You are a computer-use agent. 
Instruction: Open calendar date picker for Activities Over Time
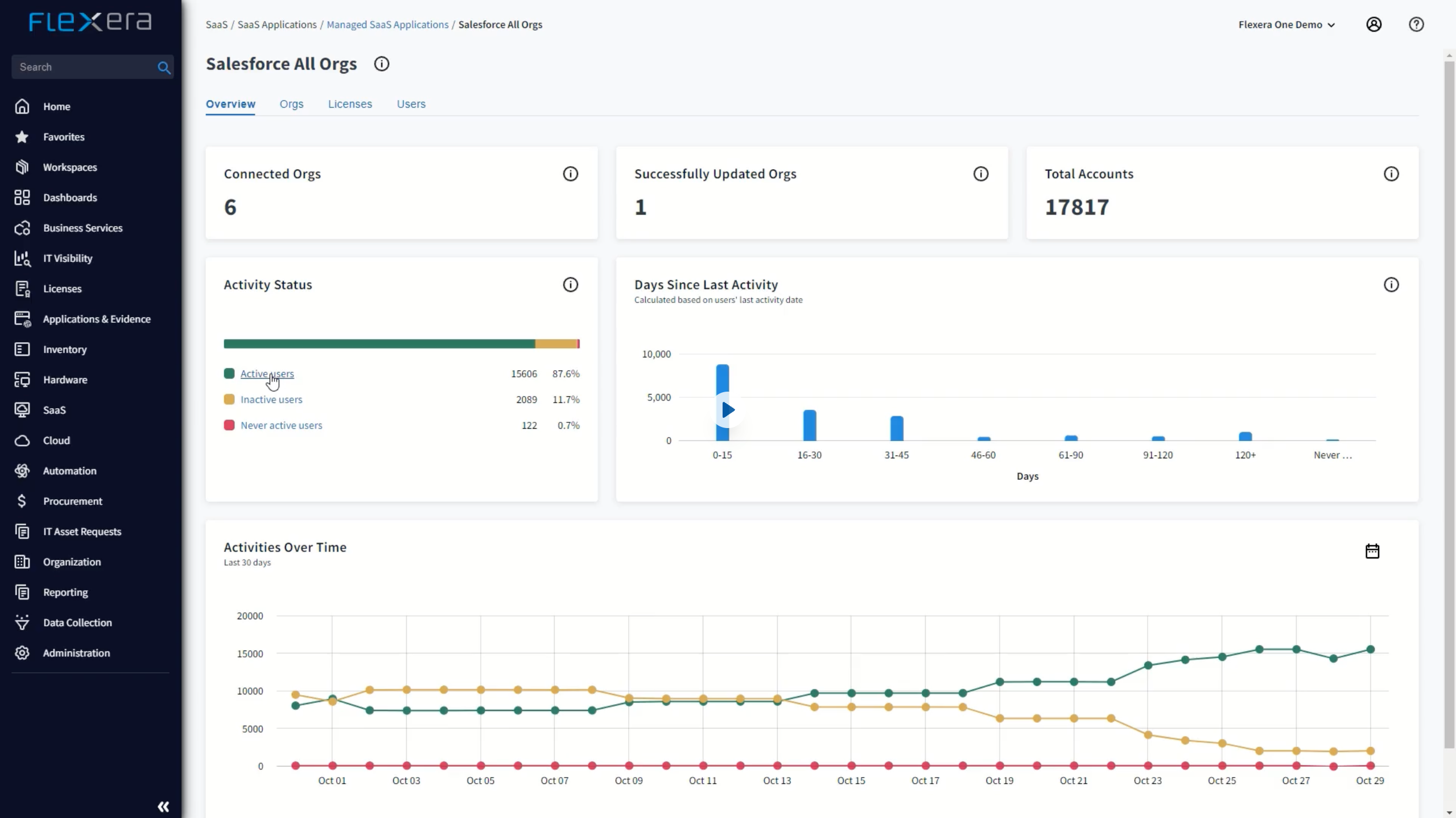coord(1372,551)
